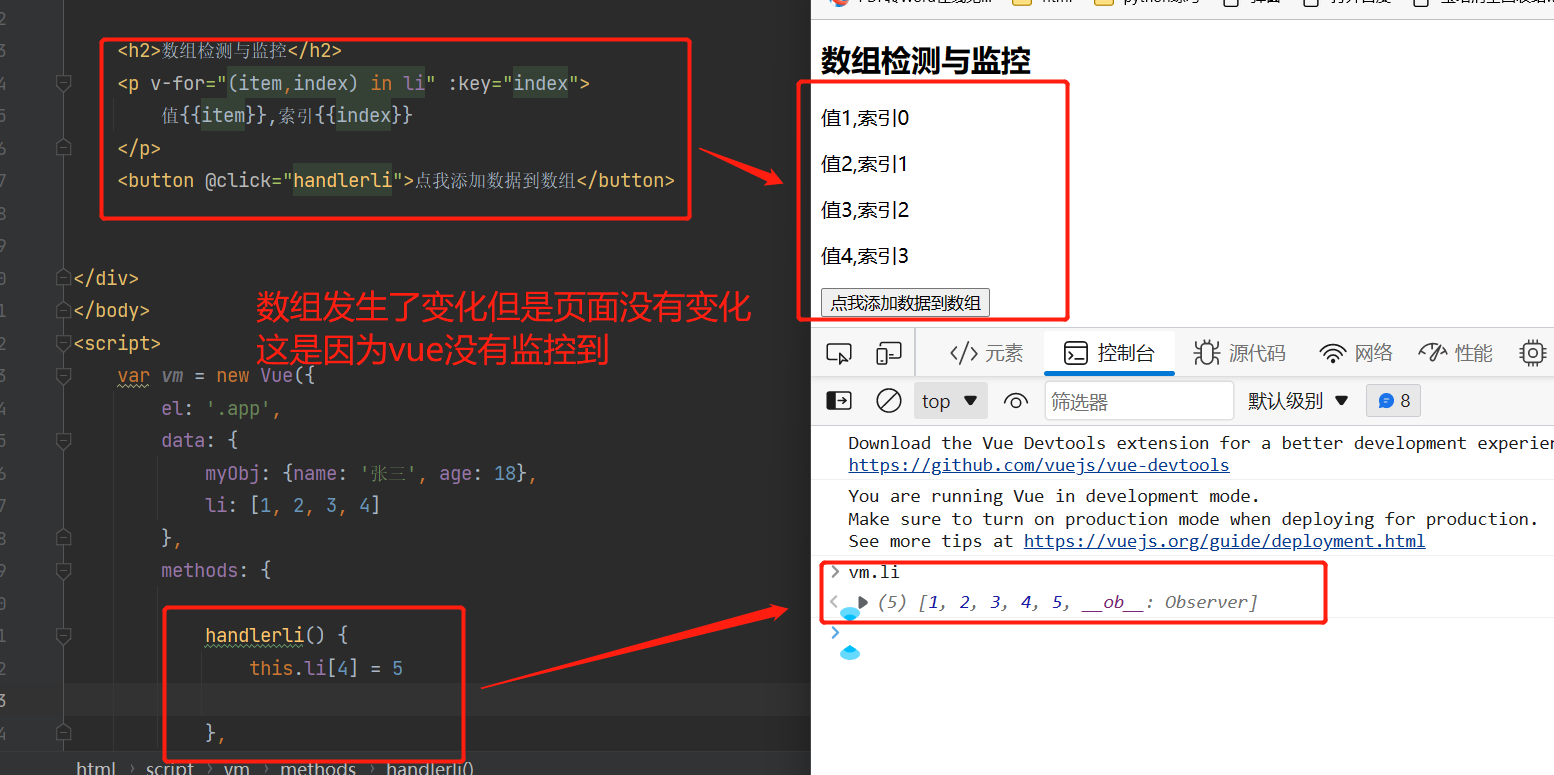Screen dimensions: 1554x775
Task: Collapse the handlerli() function fold marker
Action: pyautogui.click(x=64, y=635)
